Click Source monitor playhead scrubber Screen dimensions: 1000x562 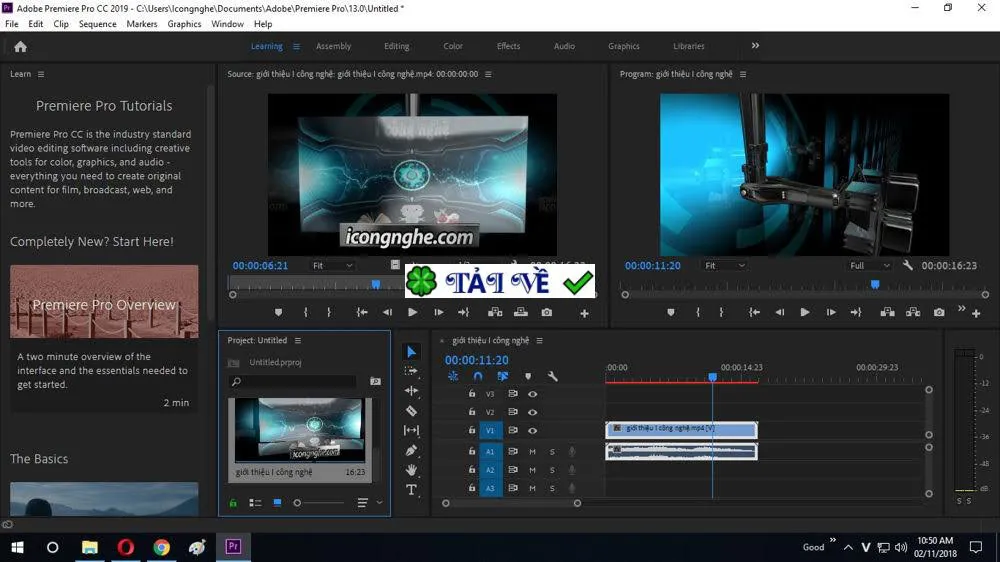(376, 284)
